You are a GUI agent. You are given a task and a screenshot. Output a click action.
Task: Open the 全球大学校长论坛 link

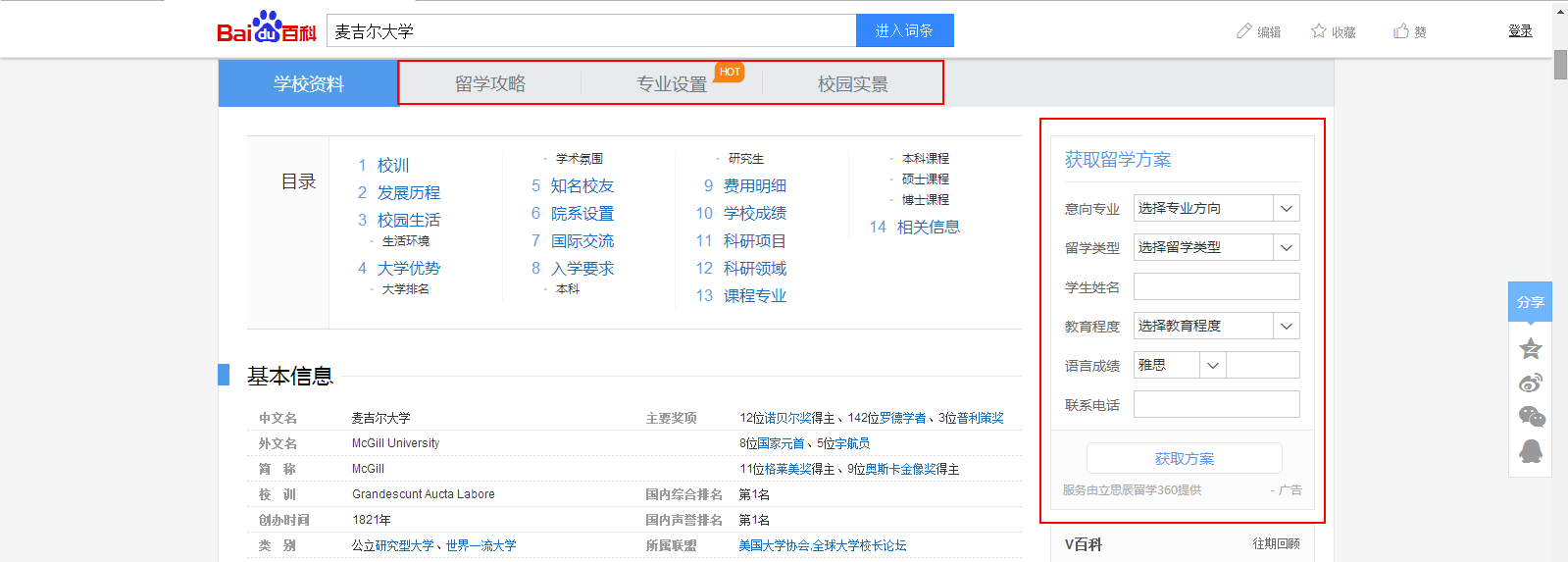(860, 545)
